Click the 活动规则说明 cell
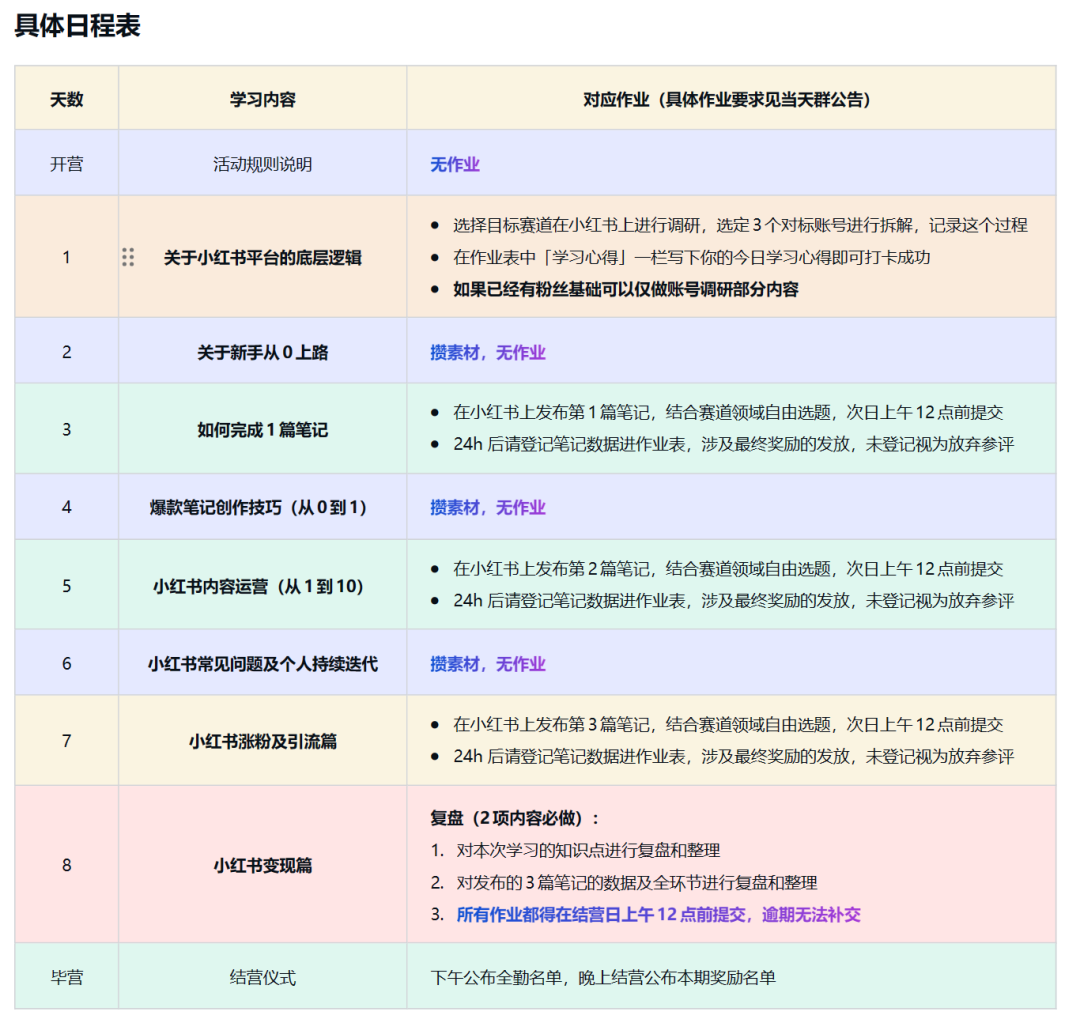The height and width of the screenshot is (1023, 1080). pyautogui.click(x=262, y=164)
